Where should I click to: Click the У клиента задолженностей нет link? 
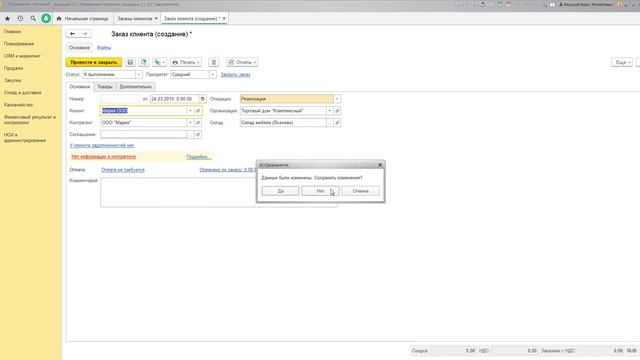(102, 145)
